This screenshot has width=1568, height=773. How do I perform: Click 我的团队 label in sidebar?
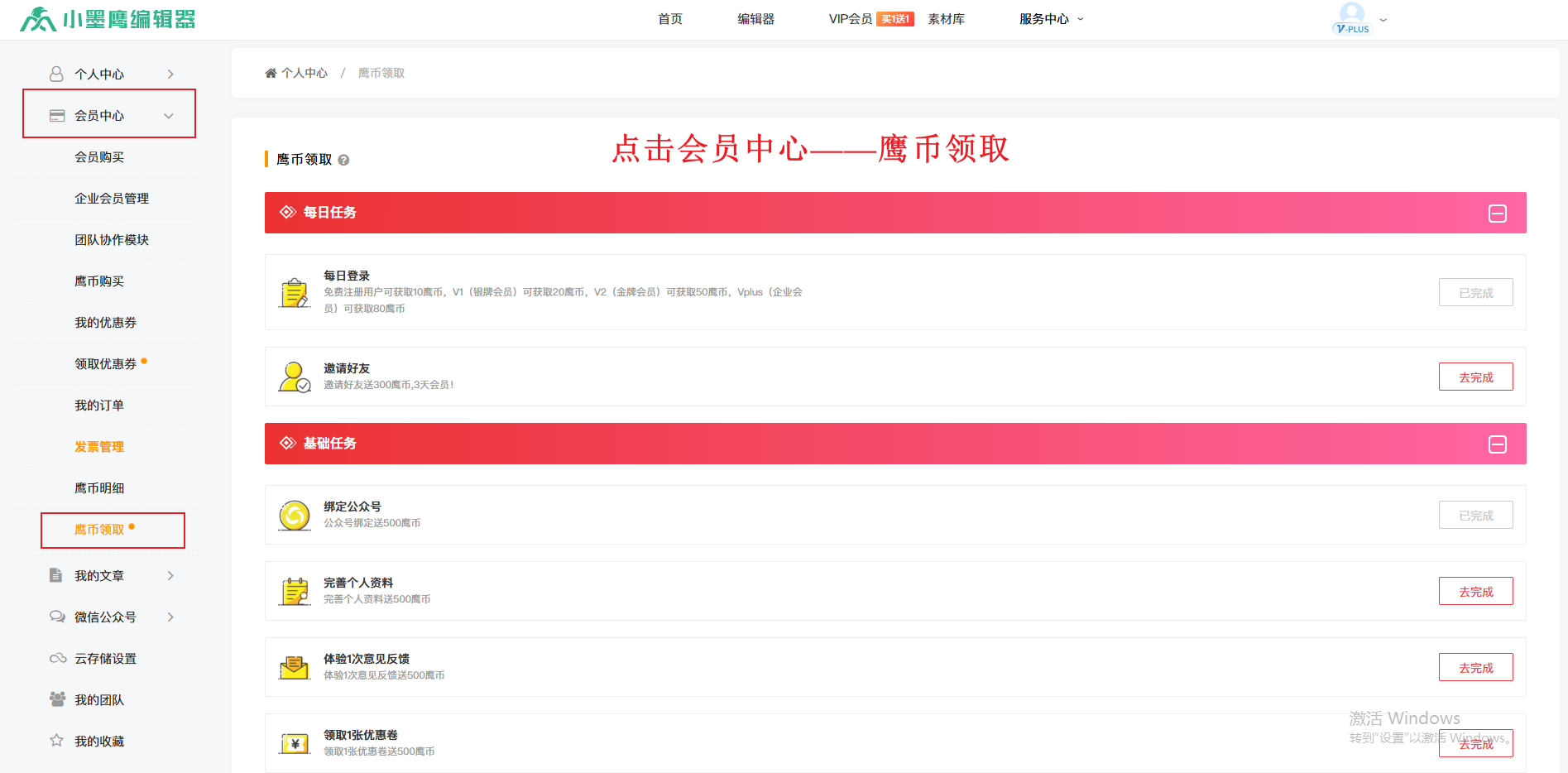pos(99,699)
